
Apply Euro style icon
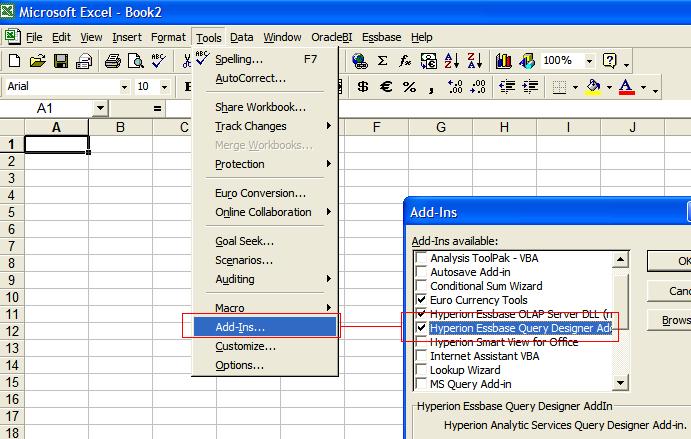tap(386, 86)
